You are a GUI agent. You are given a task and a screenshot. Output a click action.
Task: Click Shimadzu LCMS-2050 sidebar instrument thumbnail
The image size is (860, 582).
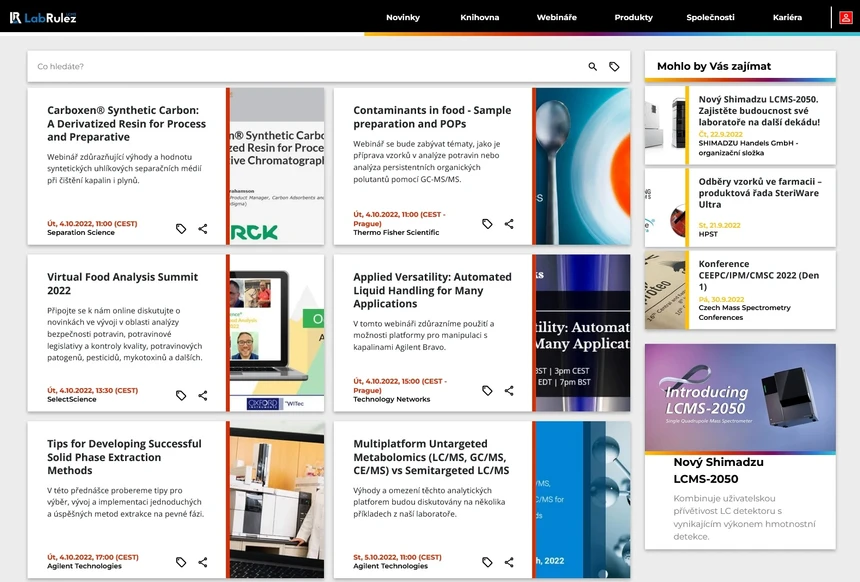tap(665, 125)
